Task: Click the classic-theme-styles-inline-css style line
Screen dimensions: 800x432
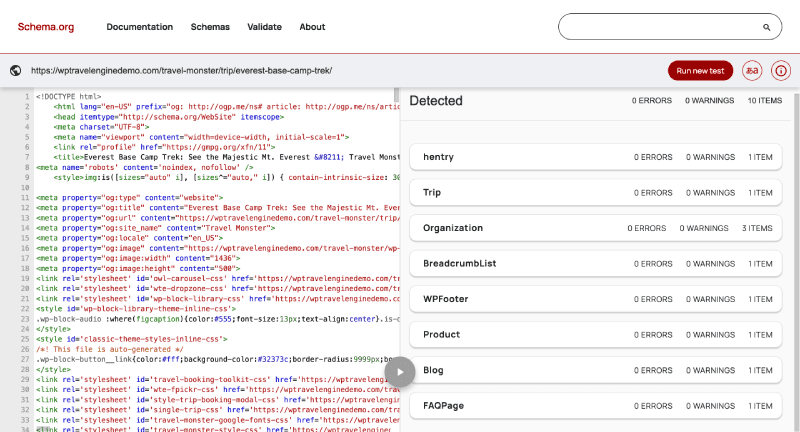Action: click(x=132, y=339)
